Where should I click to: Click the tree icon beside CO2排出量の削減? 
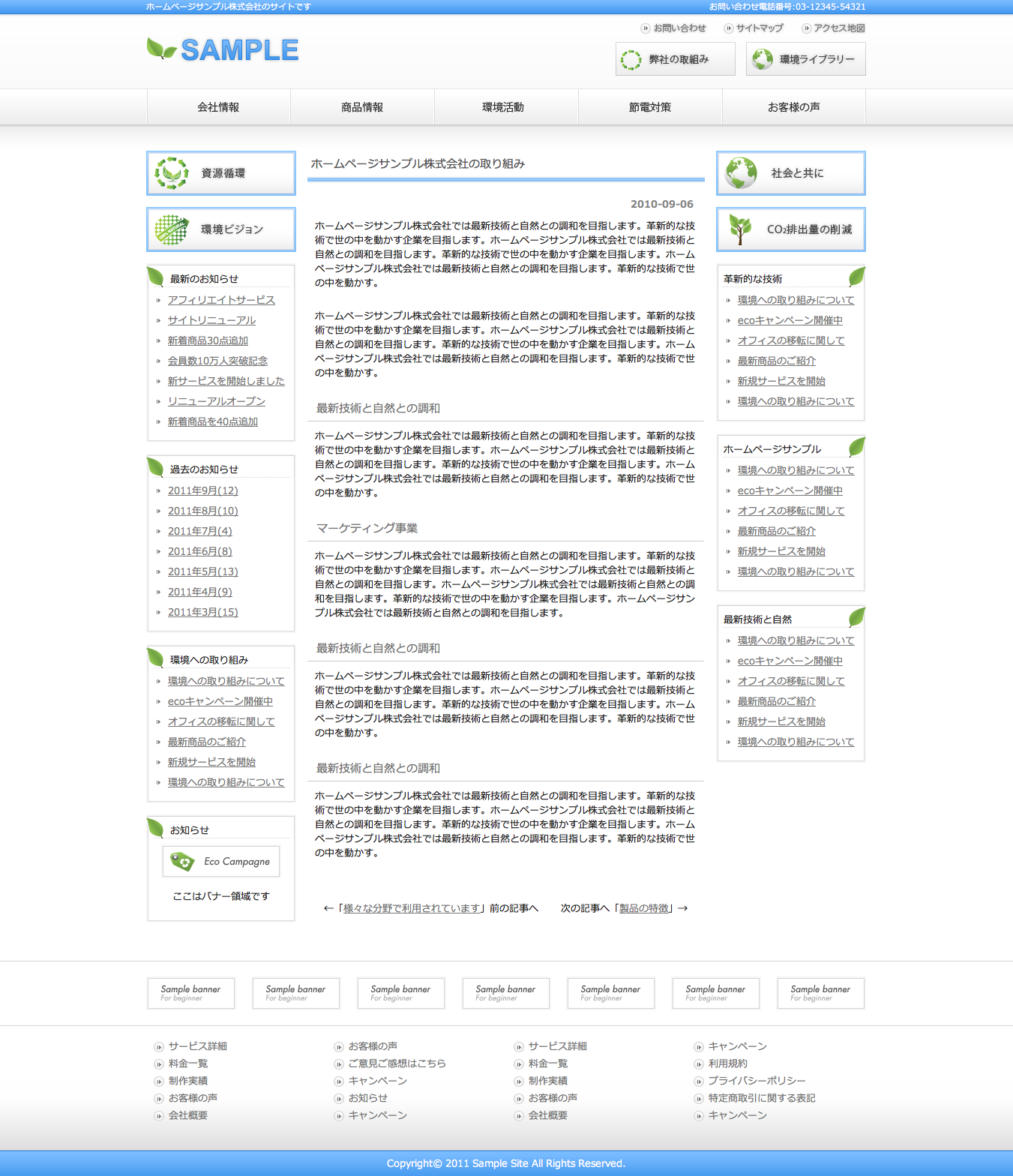(x=740, y=229)
